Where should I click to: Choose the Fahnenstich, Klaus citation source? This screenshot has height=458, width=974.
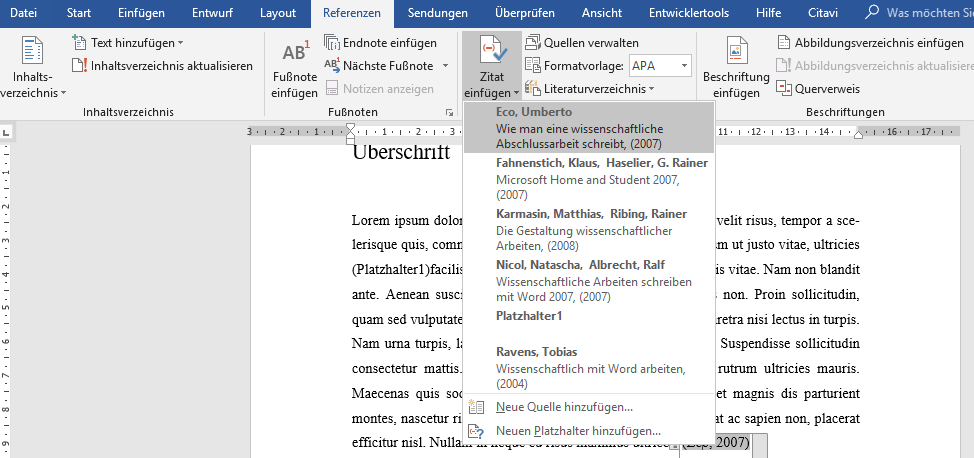(589, 178)
